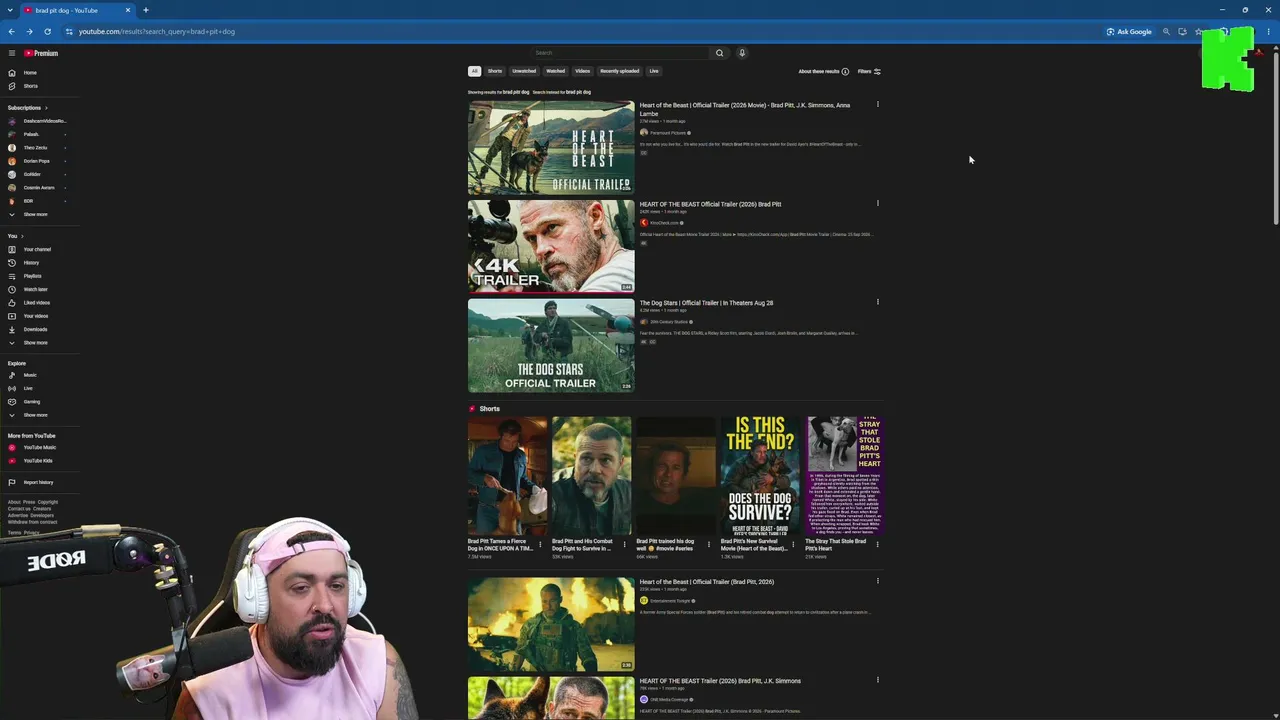1280x720 pixels.
Task: Click the browser address bar URL
Action: point(157,32)
